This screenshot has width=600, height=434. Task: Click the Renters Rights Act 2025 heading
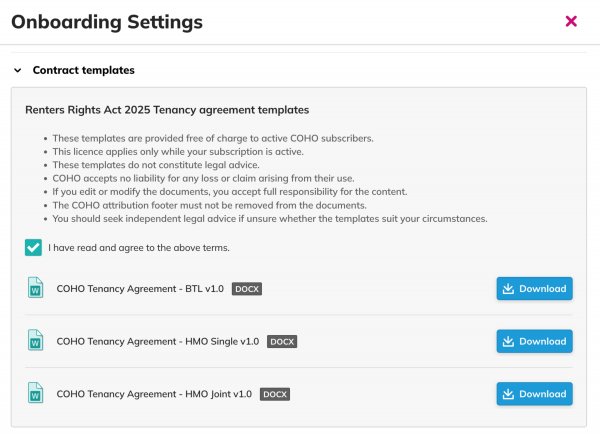(167, 110)
